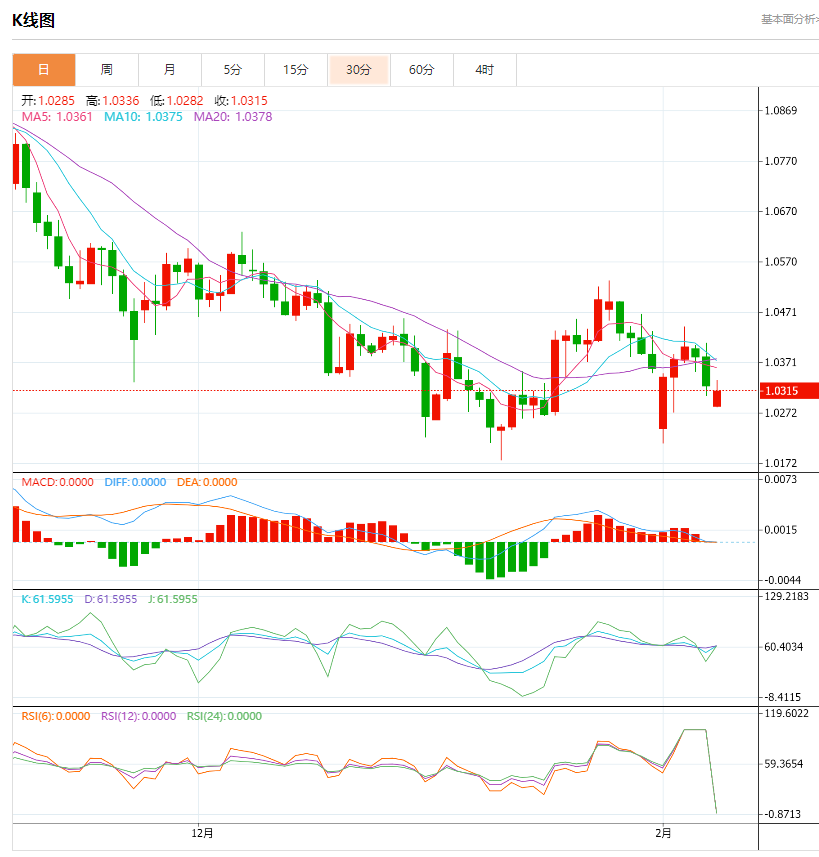This screenshot has width=819, height=857.
Task: Open the 5分 interval tab
Action: click(x=232, y=69)
